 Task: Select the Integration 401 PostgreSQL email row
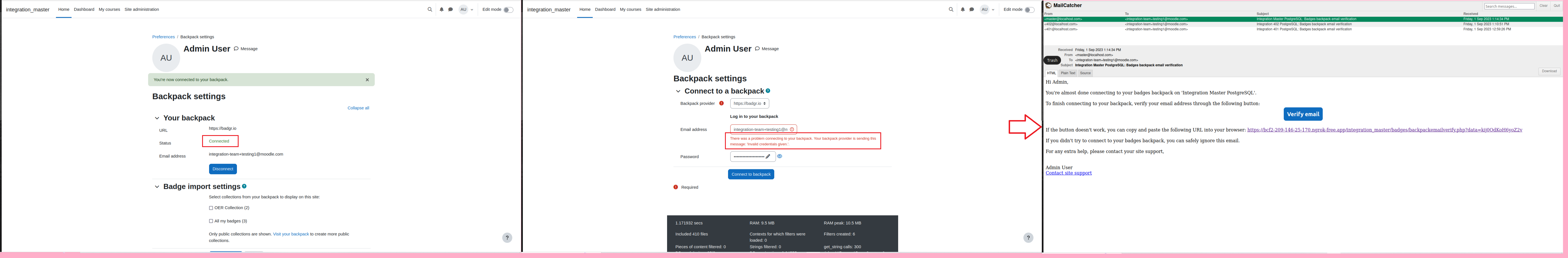tap(1303, 29)
